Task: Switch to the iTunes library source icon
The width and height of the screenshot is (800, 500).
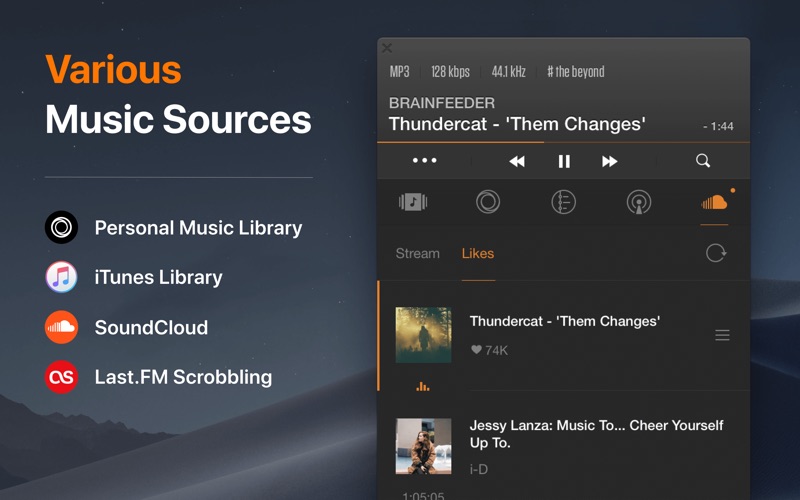Action: click(x=413, y=202)
